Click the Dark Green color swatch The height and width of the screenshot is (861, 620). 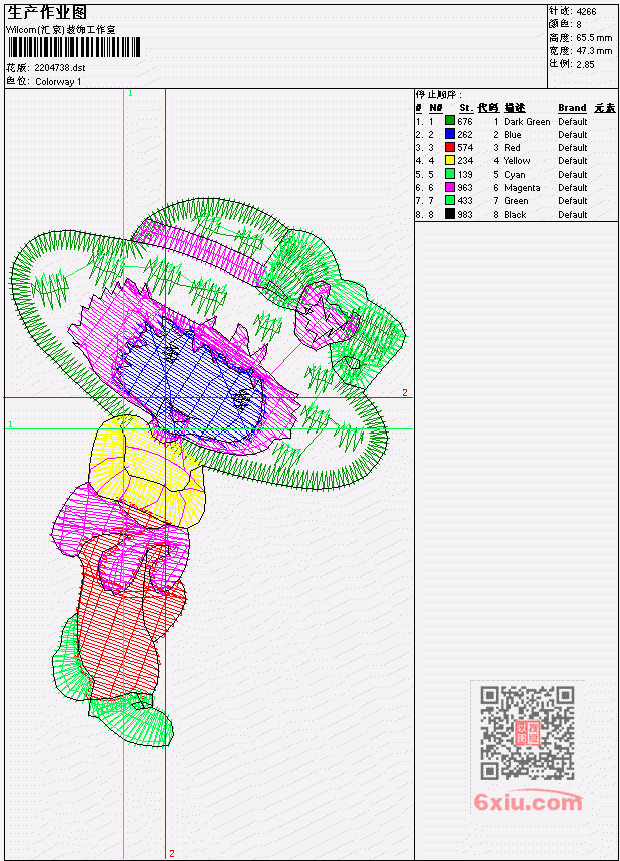point(450,121)
